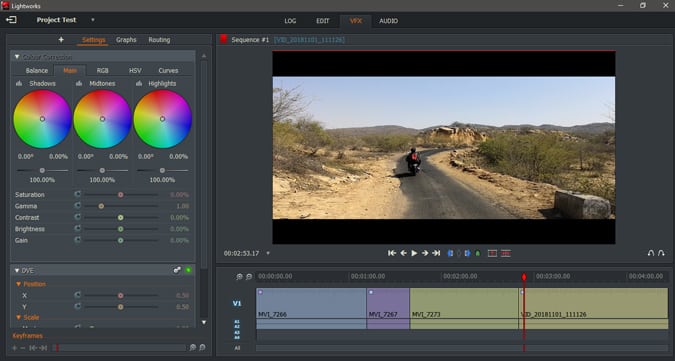Click the undo arrow below viewer
Viewport: 675px width, 361px height.
pos(651,253)
